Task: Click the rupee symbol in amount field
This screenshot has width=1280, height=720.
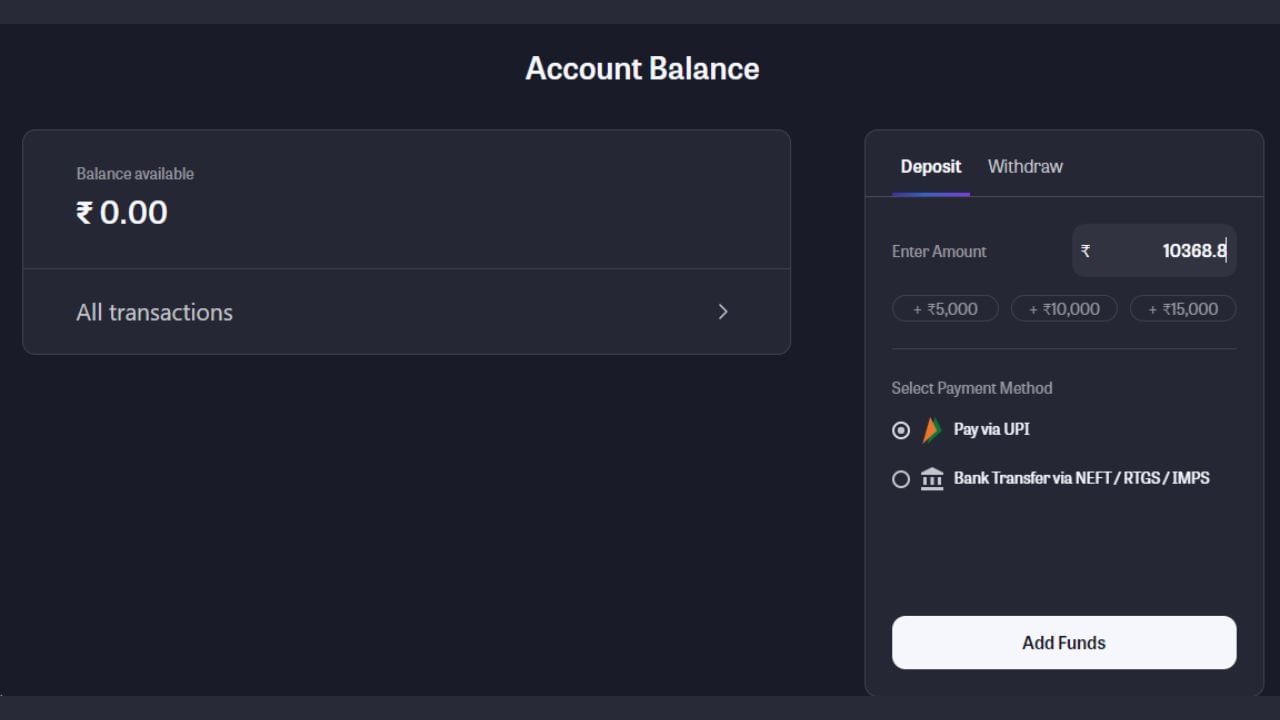Action: (x=1086, y=251)
